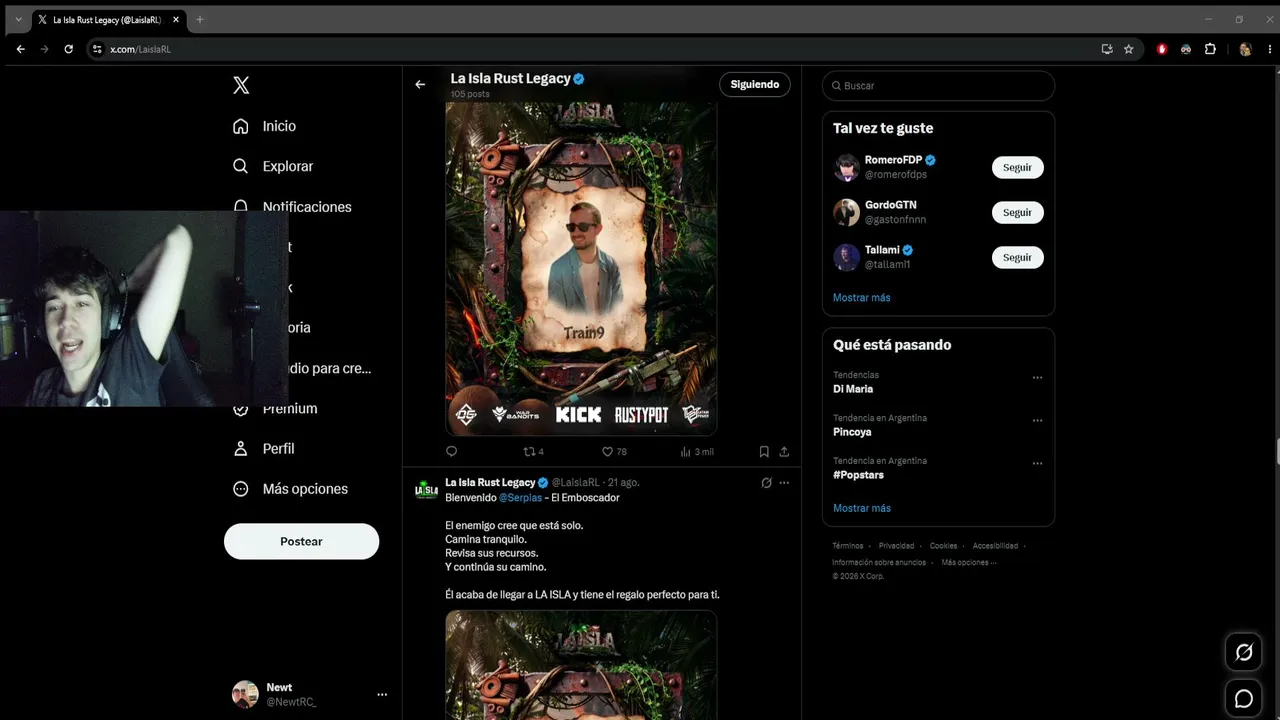View site information icon in address bar
1280x720 pixels.
tap(97, 49)
